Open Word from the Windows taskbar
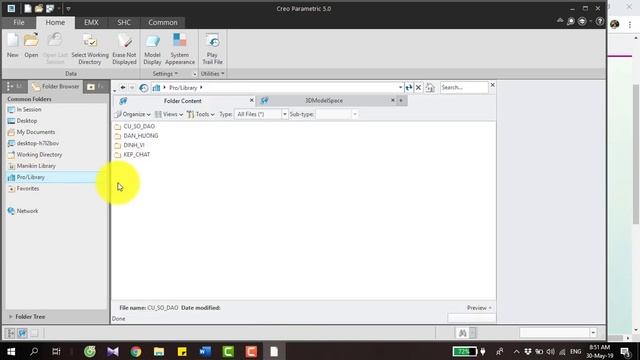The width and height of the screenshot is (640, 360). coord(205,351)
